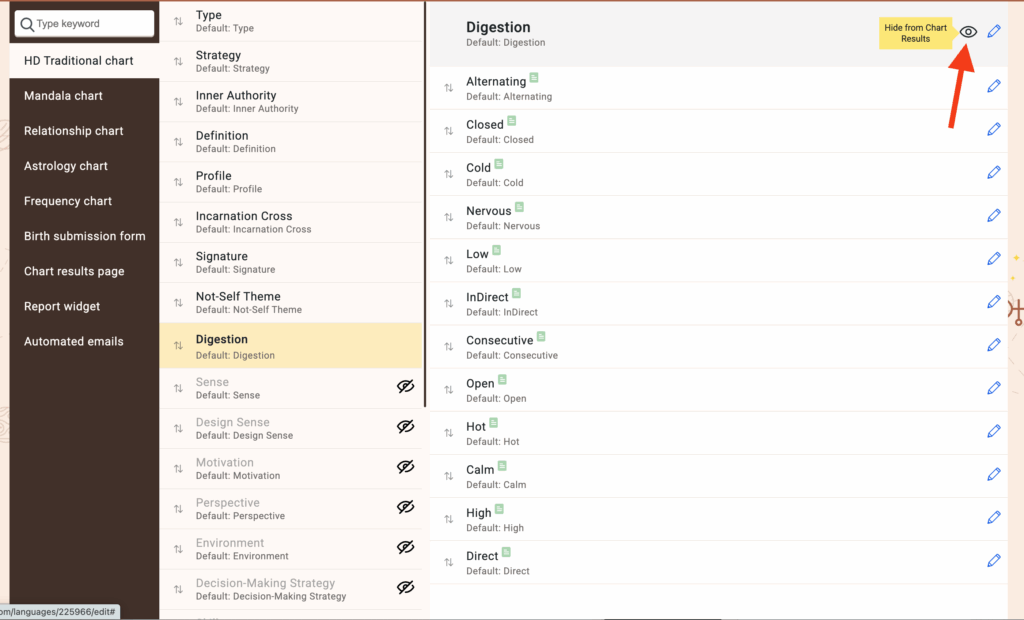Screen dimensions: 1024x620
Task: Click the reorder arrows icon for Hot
Action: [x=449, y=432]
